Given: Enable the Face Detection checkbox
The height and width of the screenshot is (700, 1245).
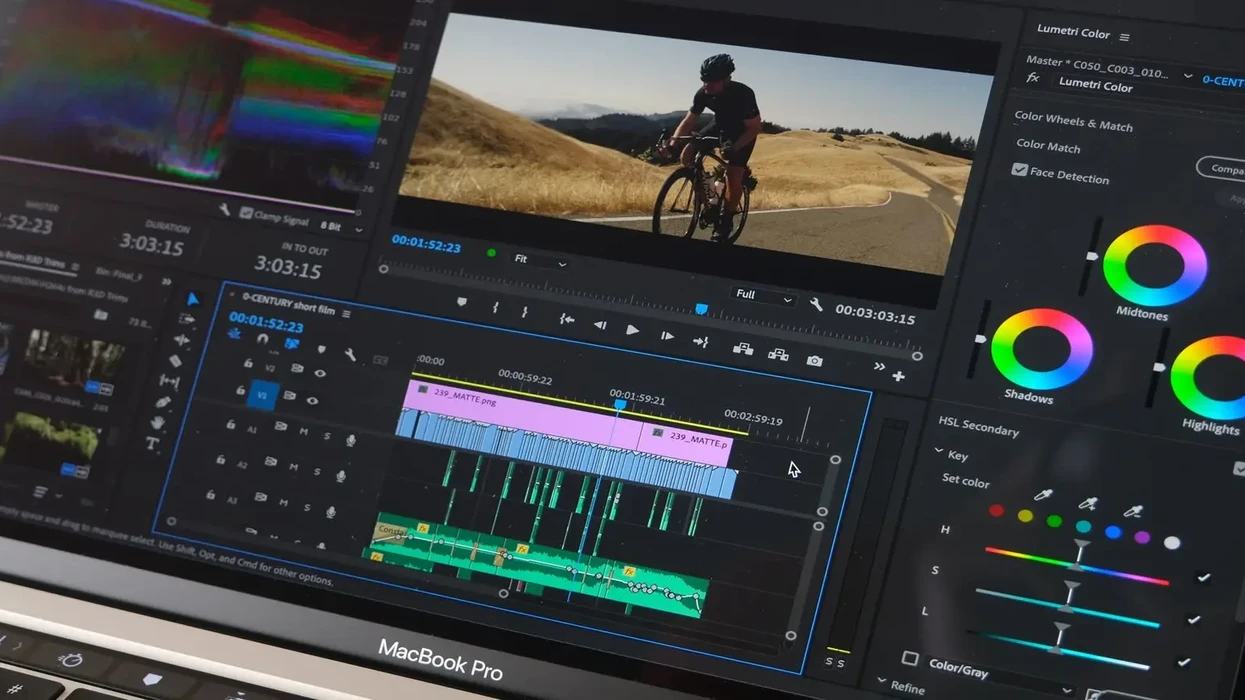Looking at the screenshot, I should pos(1019,170).
